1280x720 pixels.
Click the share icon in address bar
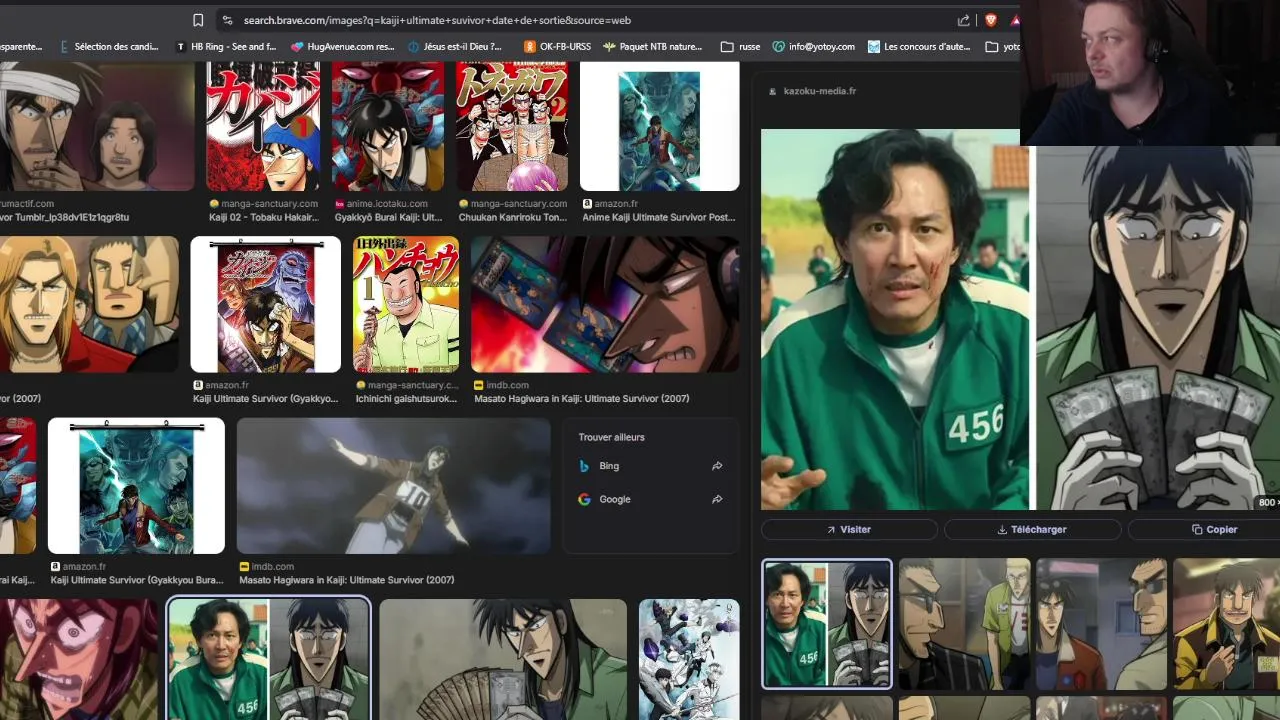coord(963,20)
